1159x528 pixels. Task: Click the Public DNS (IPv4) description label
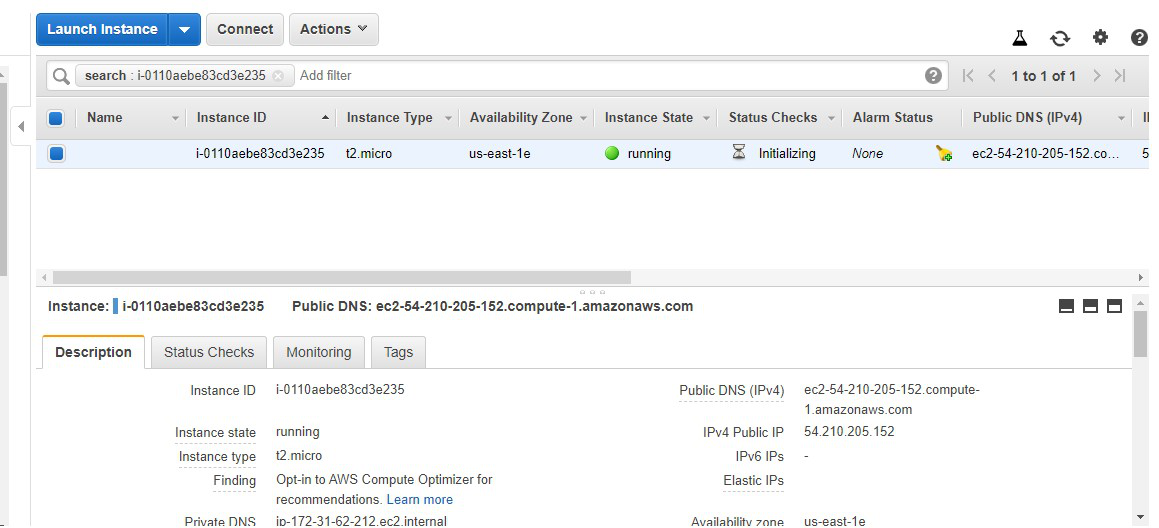[732, 390]
